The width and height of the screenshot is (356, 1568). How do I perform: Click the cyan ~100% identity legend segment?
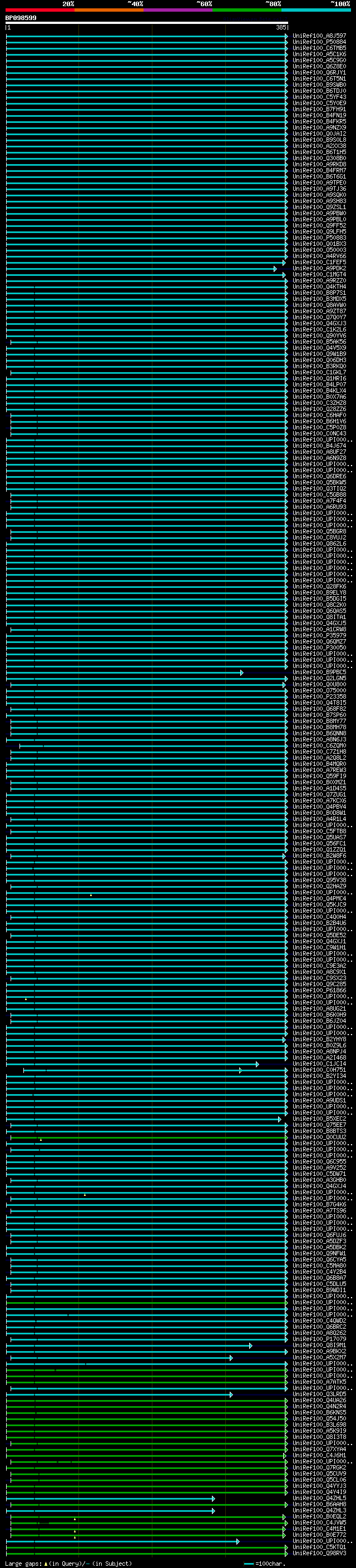pos(316,10)
